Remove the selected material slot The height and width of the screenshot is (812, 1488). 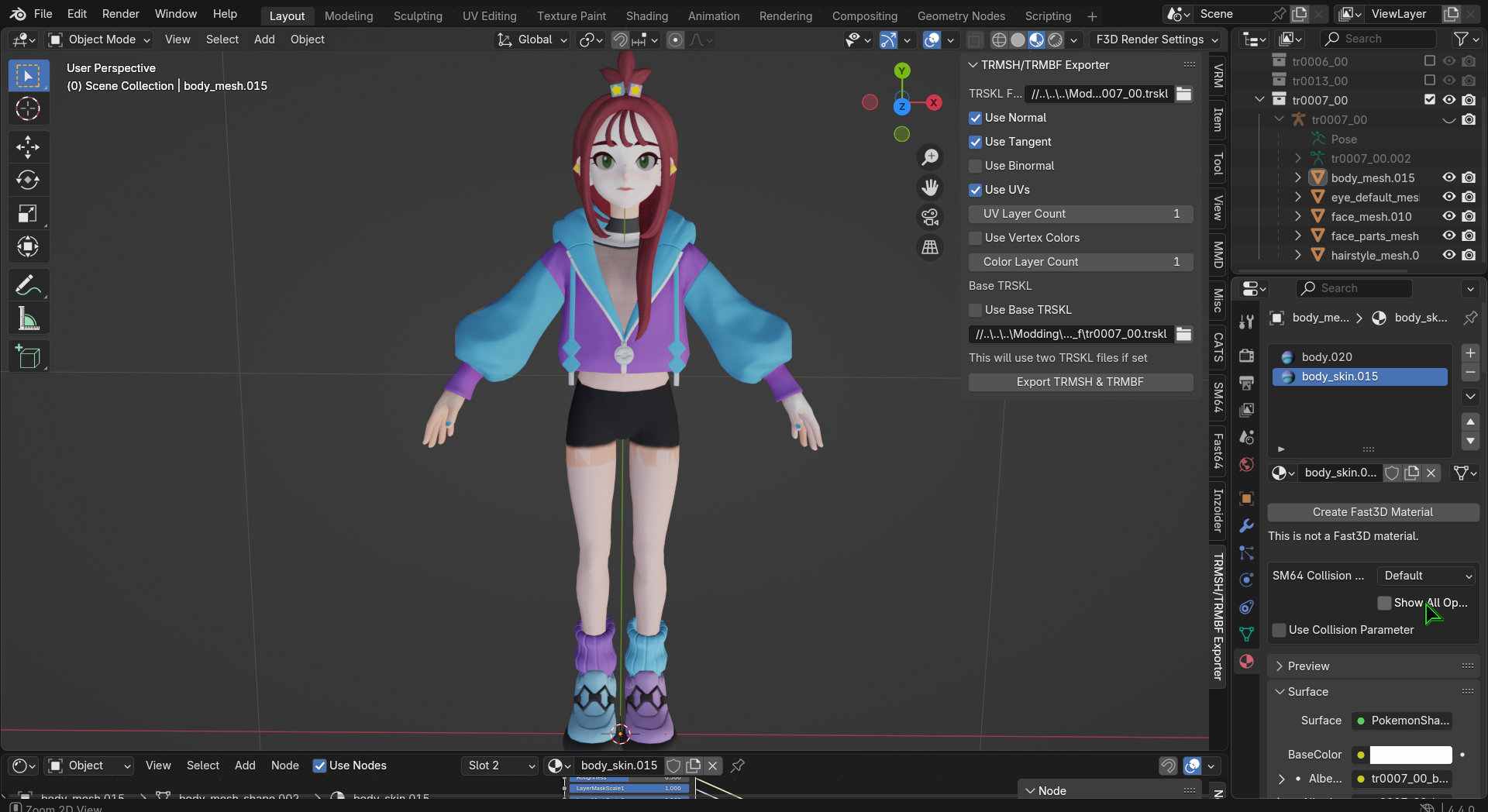coord(1470,373)
